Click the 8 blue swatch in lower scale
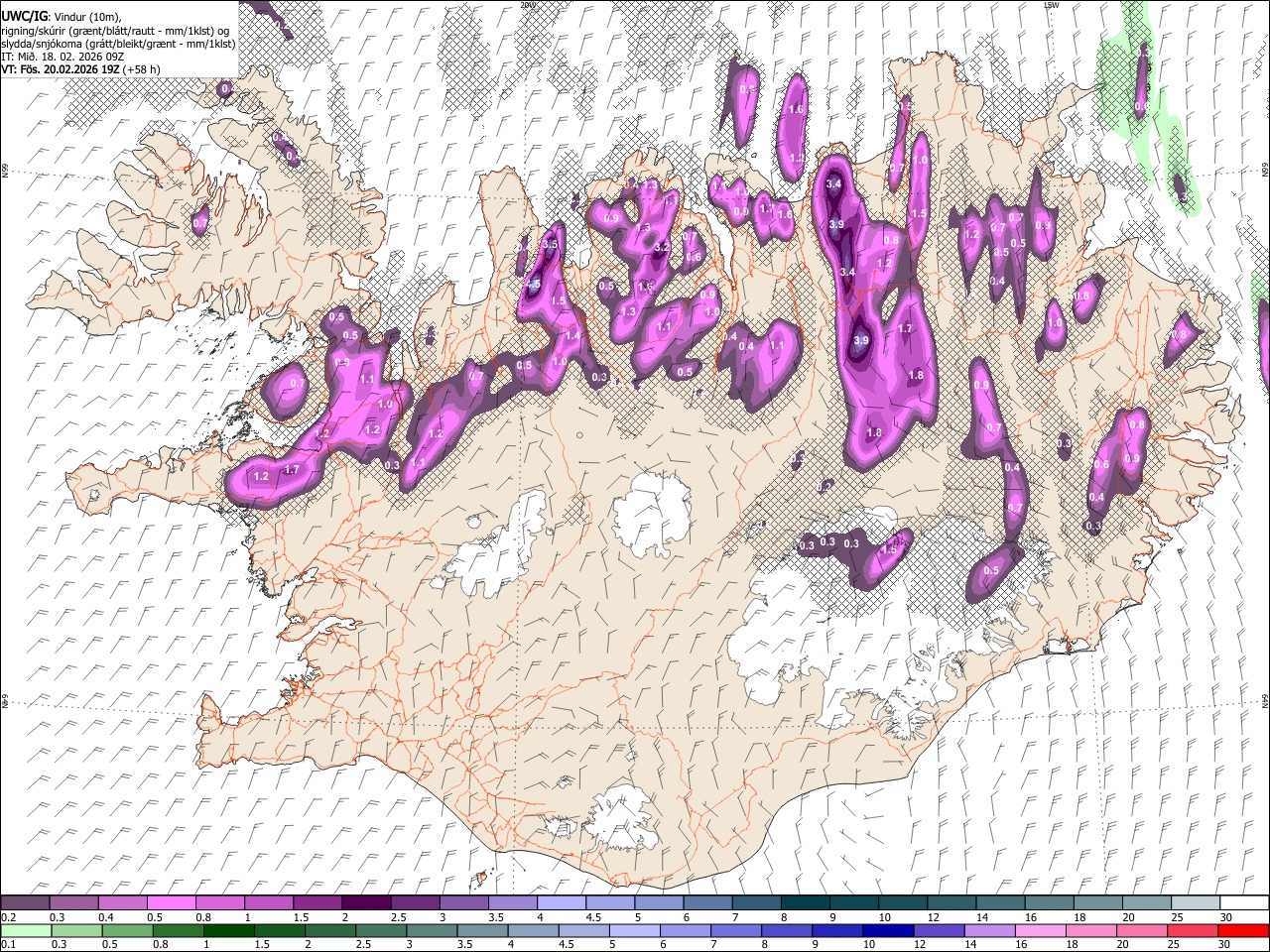1270x952 pixels. coord(786,930)
